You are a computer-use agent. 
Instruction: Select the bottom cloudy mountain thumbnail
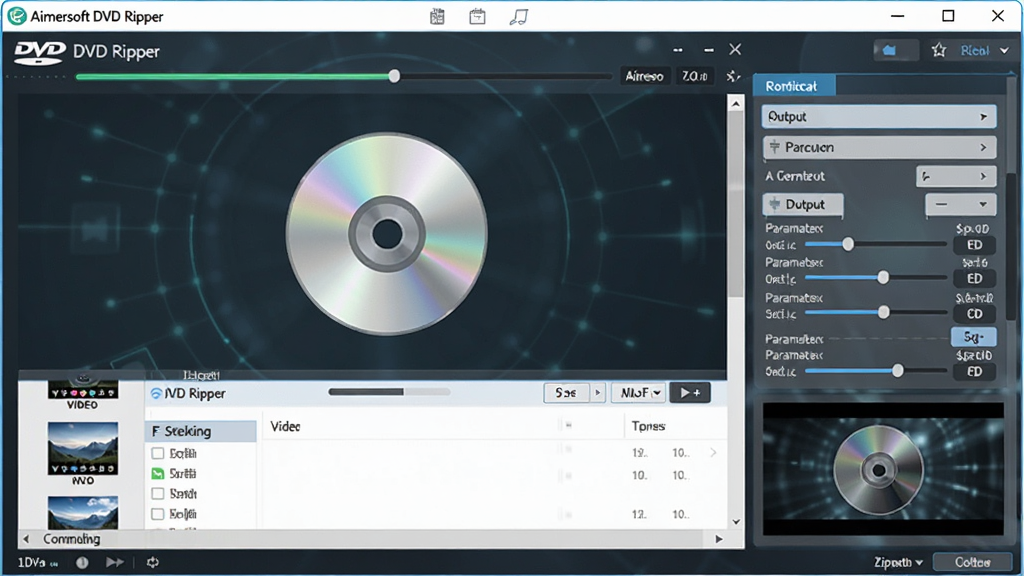click(83, 513)
